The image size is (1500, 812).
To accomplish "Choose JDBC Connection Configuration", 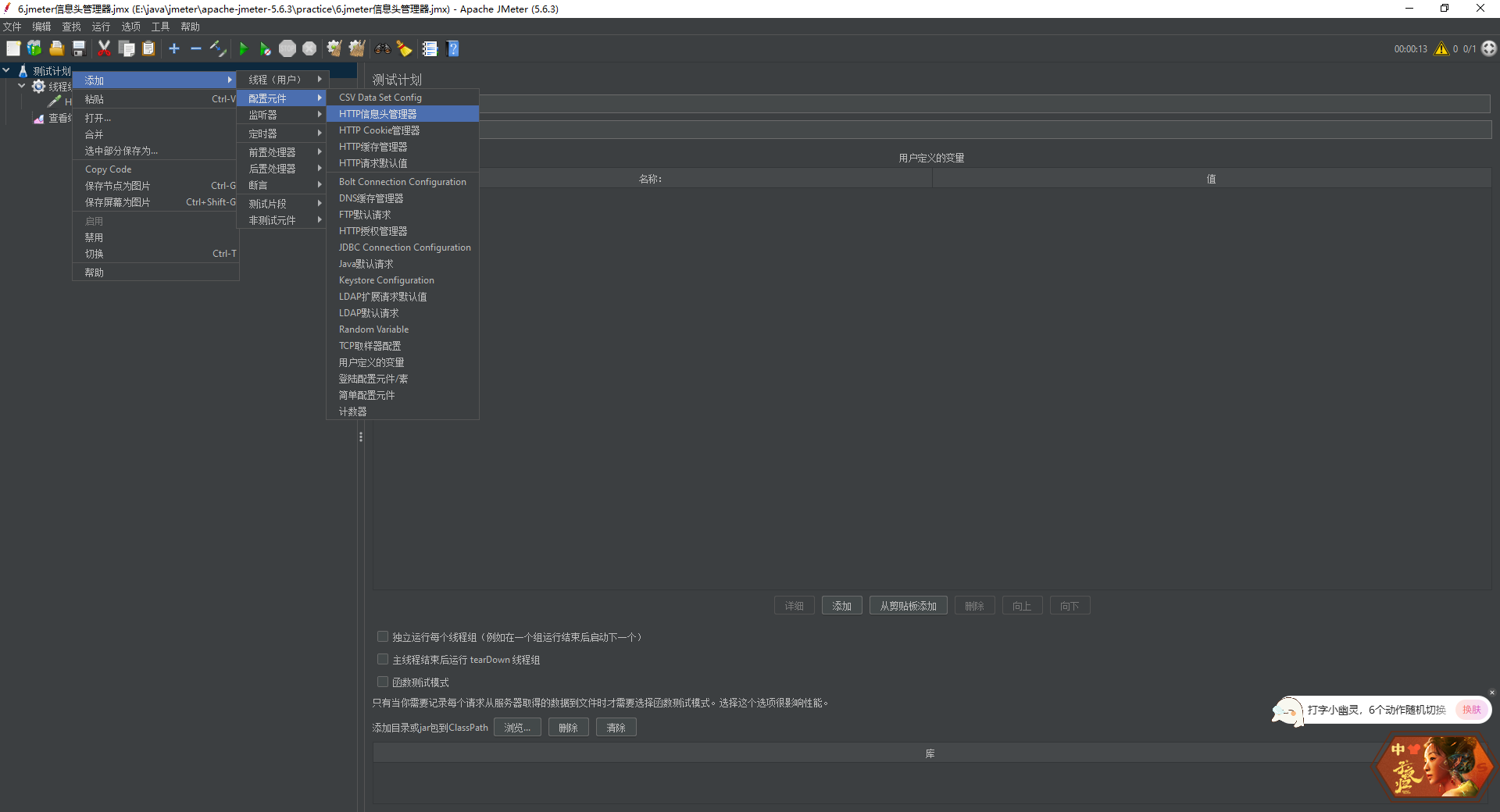I will 402,248.
